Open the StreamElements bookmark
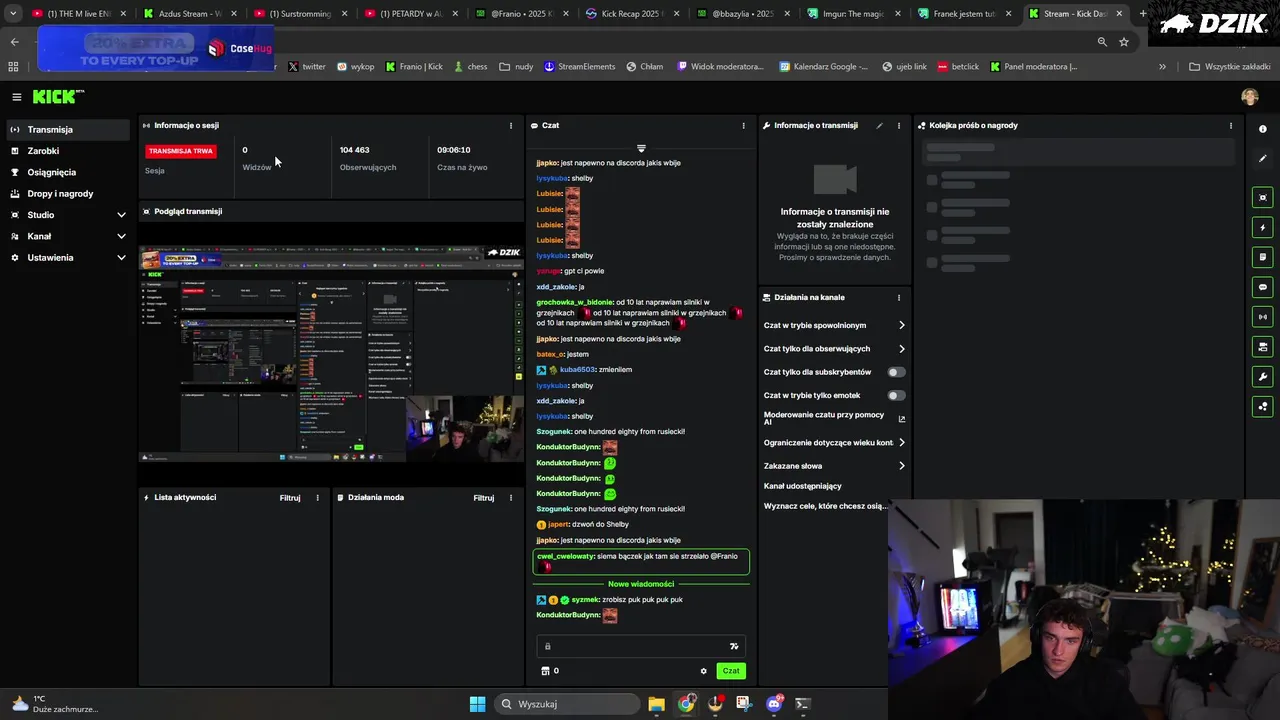This screenshot has width=1280, height=720. pos(579,67)
